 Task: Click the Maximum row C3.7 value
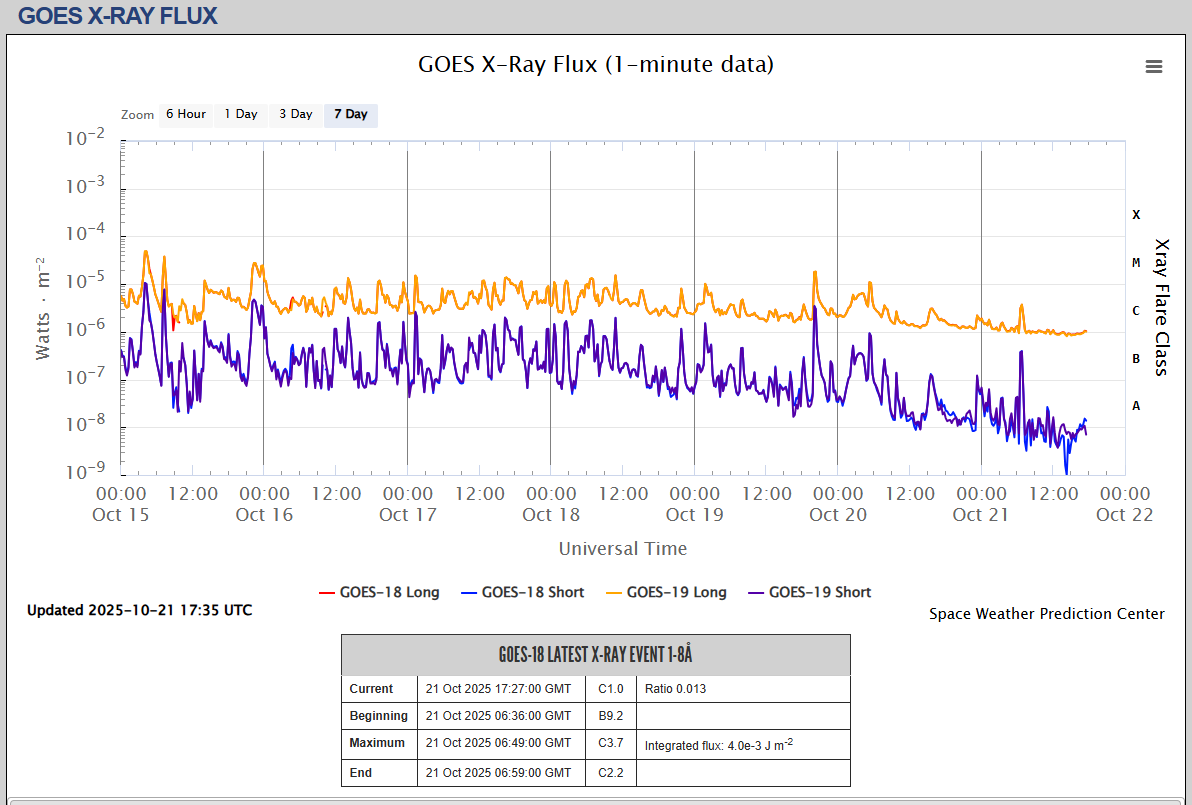tap(611, 743)
